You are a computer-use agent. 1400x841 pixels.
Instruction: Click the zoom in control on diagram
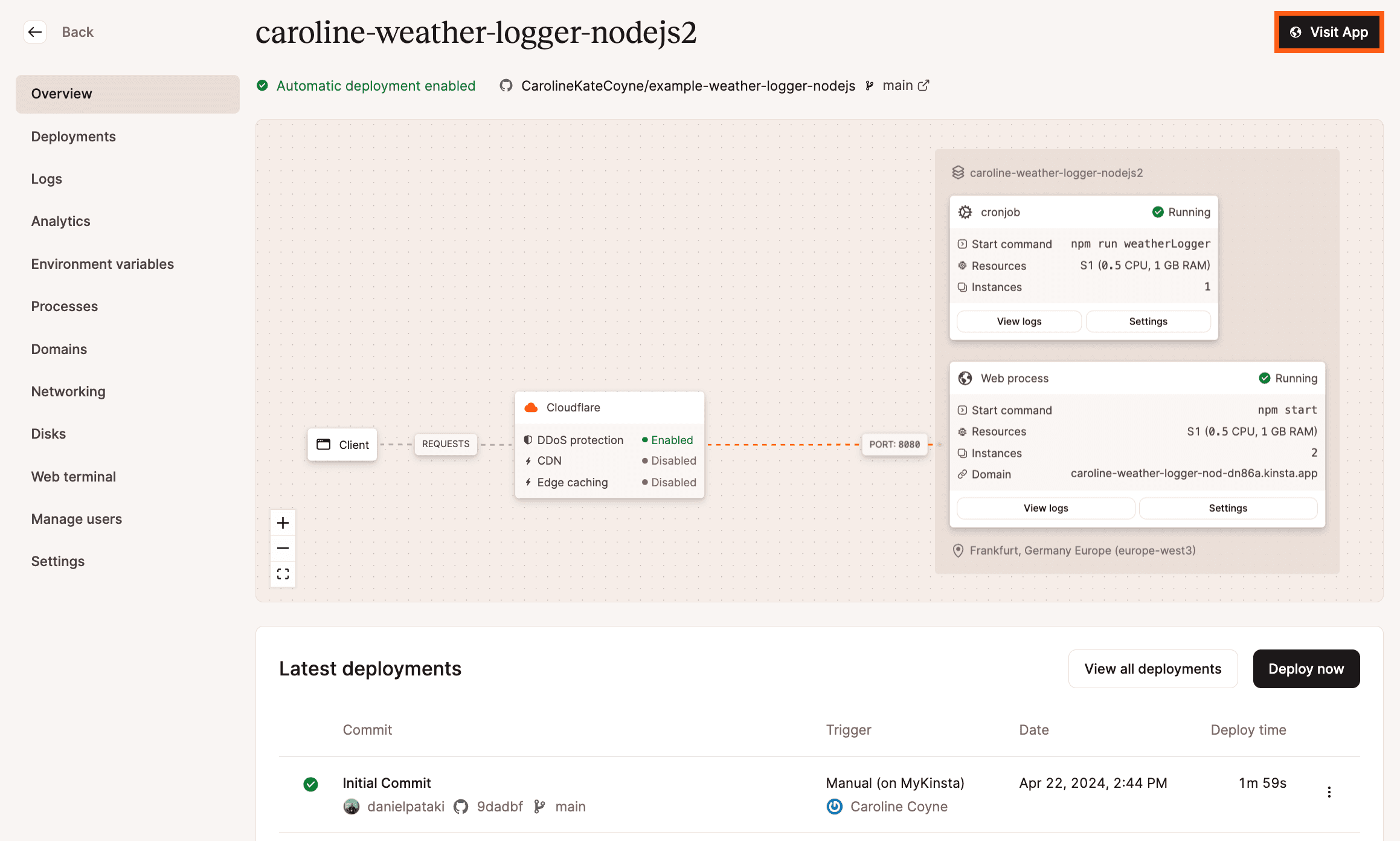(283, 522)
